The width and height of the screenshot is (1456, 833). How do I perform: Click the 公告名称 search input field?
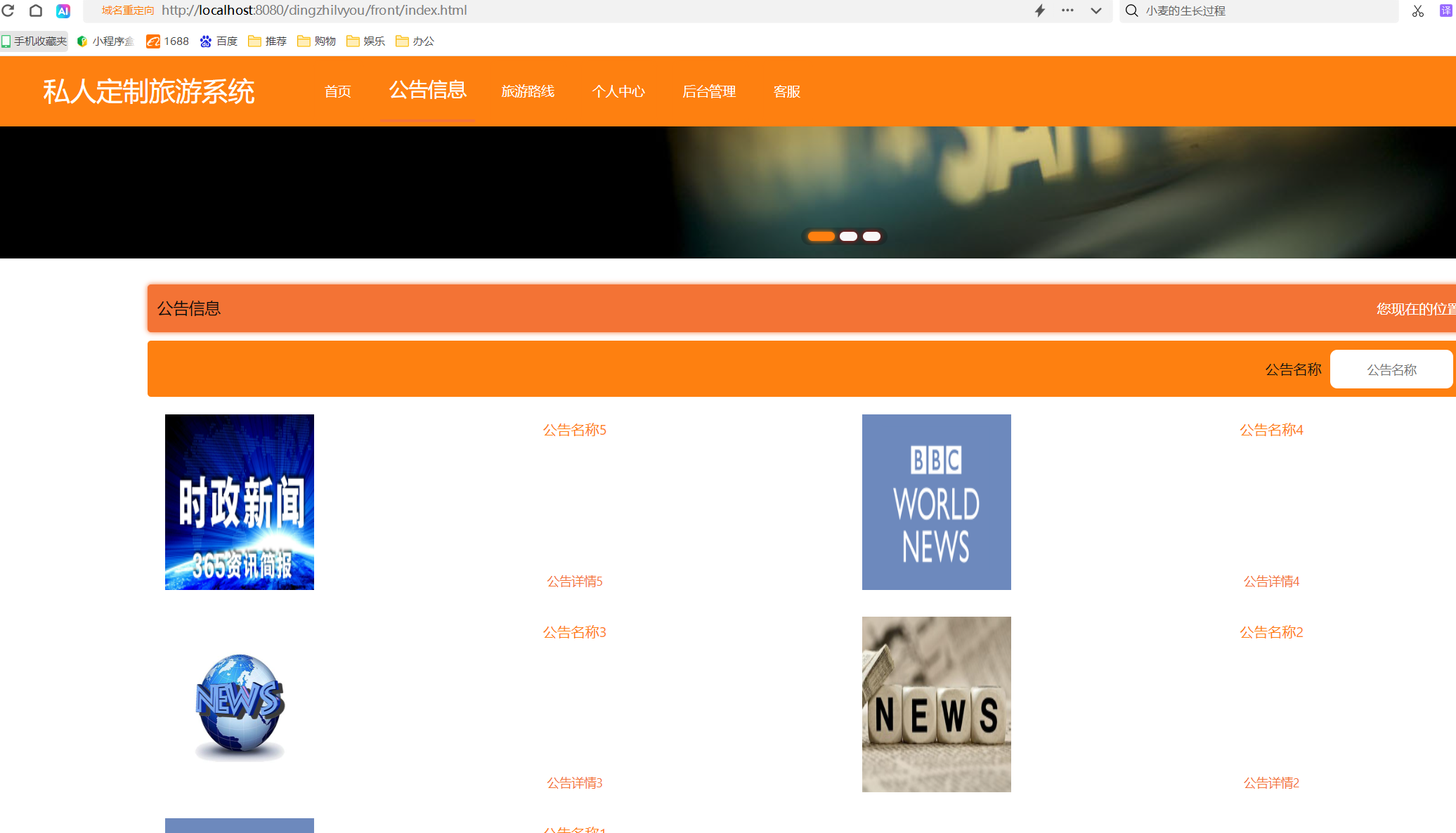[x=1391, y=369]
